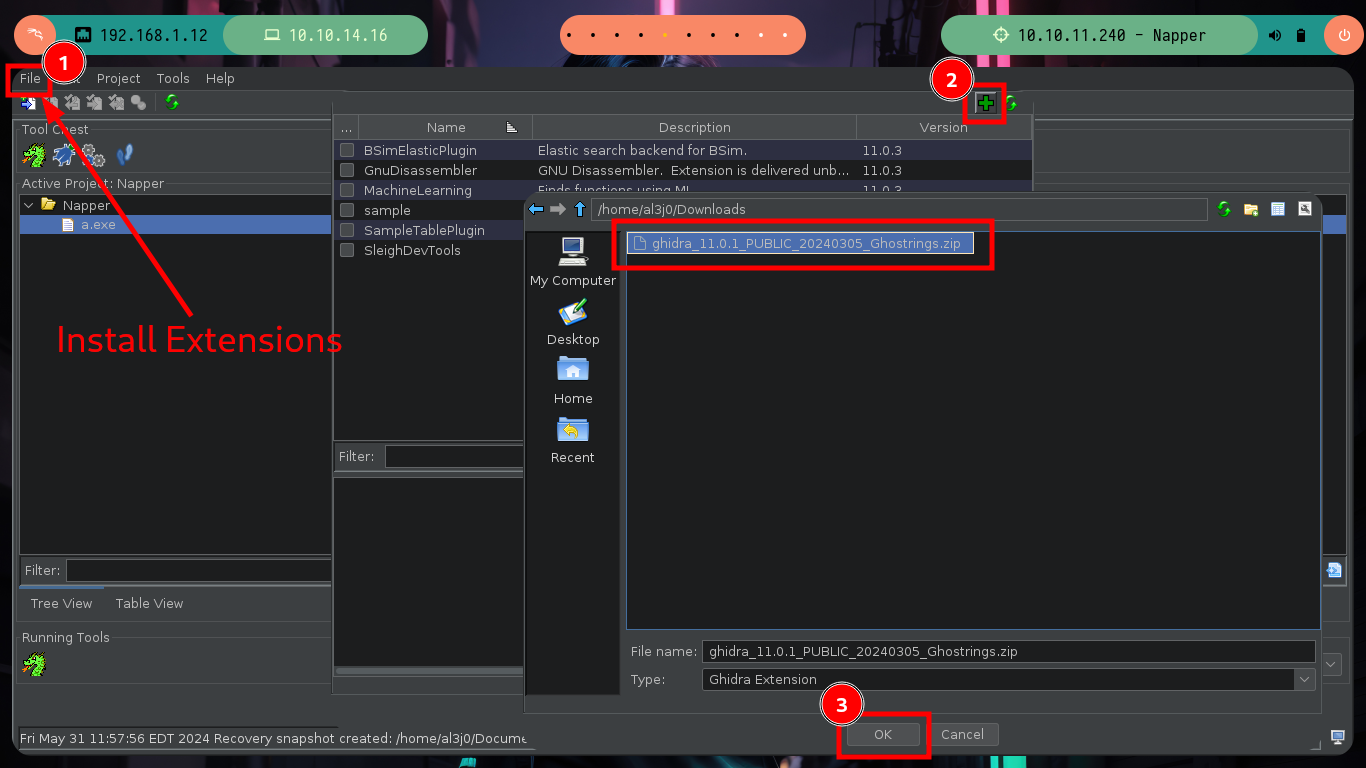
Task: Check the sample extension checkbox
Action: [x=347, y=210]
